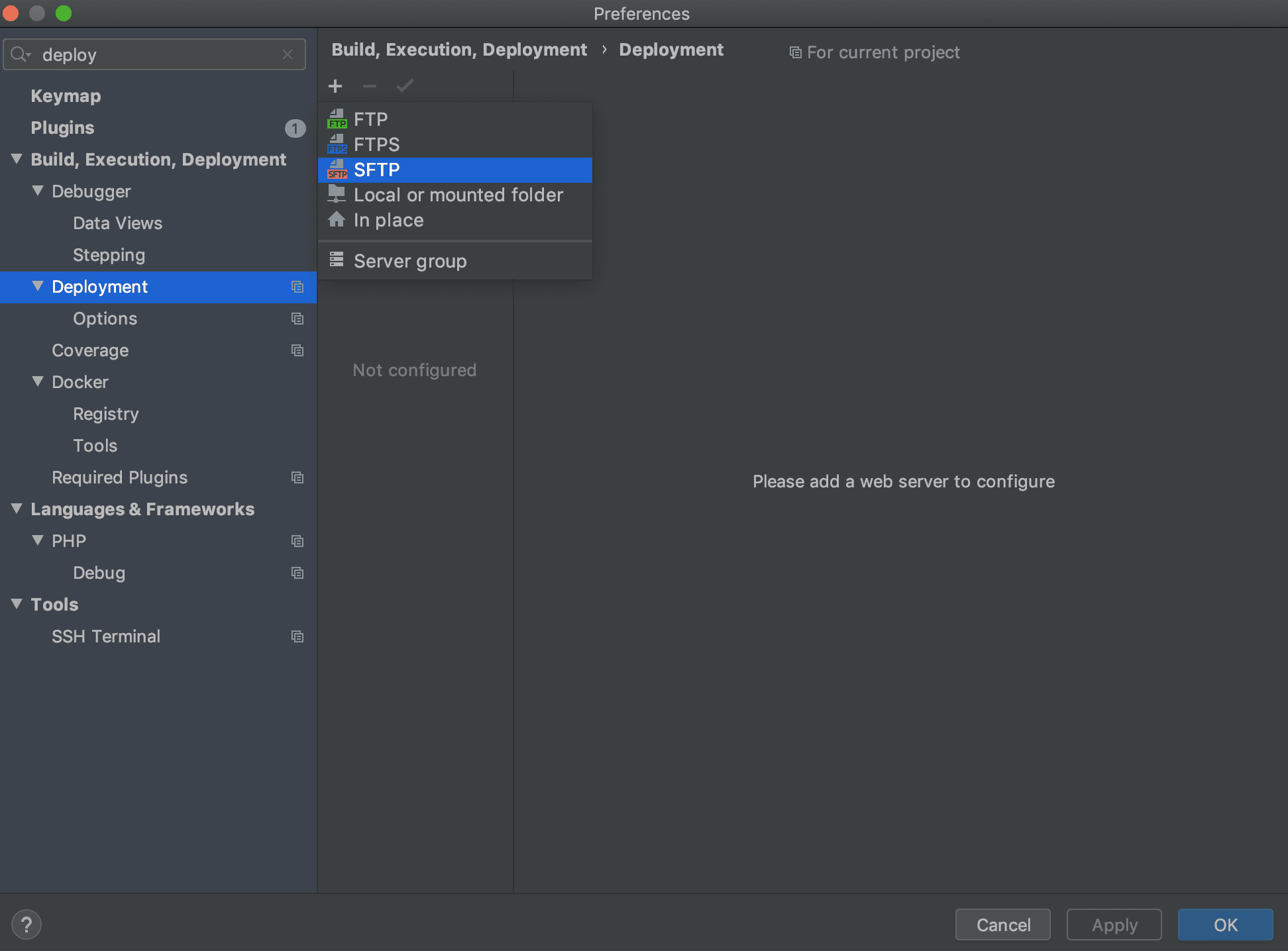Click the FTPS deployment type icon
1288x951 pixels.
(337, 143)
